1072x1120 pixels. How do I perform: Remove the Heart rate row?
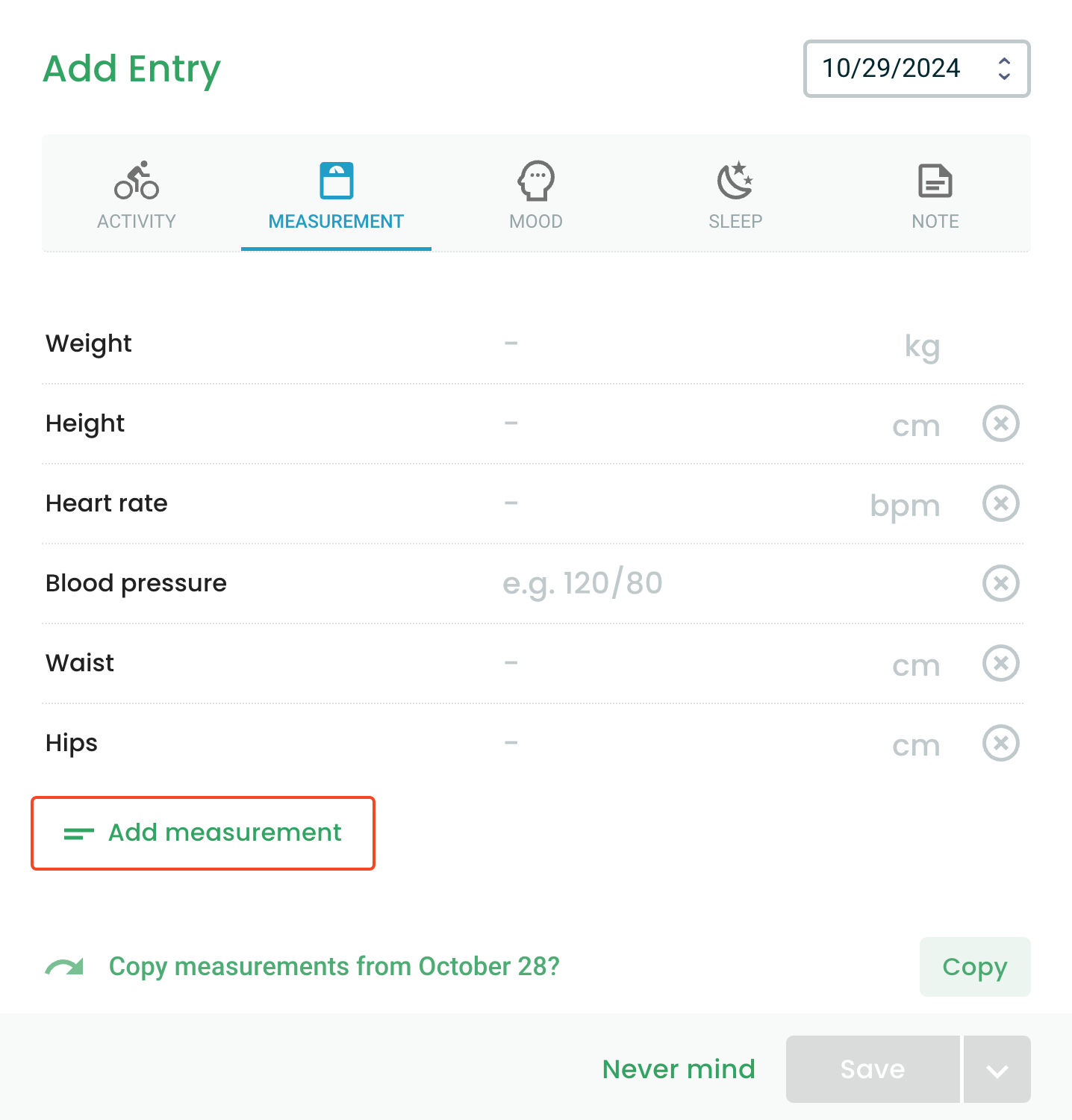(1001, 503)
